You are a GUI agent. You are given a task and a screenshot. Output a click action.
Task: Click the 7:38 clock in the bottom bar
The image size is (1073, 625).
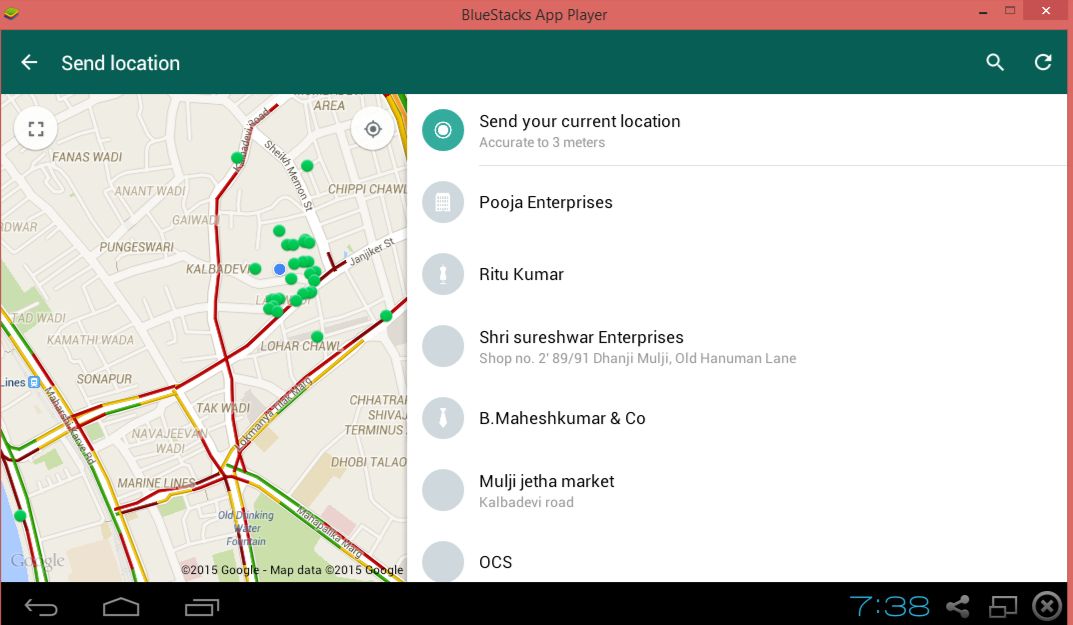[x=890, y=607]
